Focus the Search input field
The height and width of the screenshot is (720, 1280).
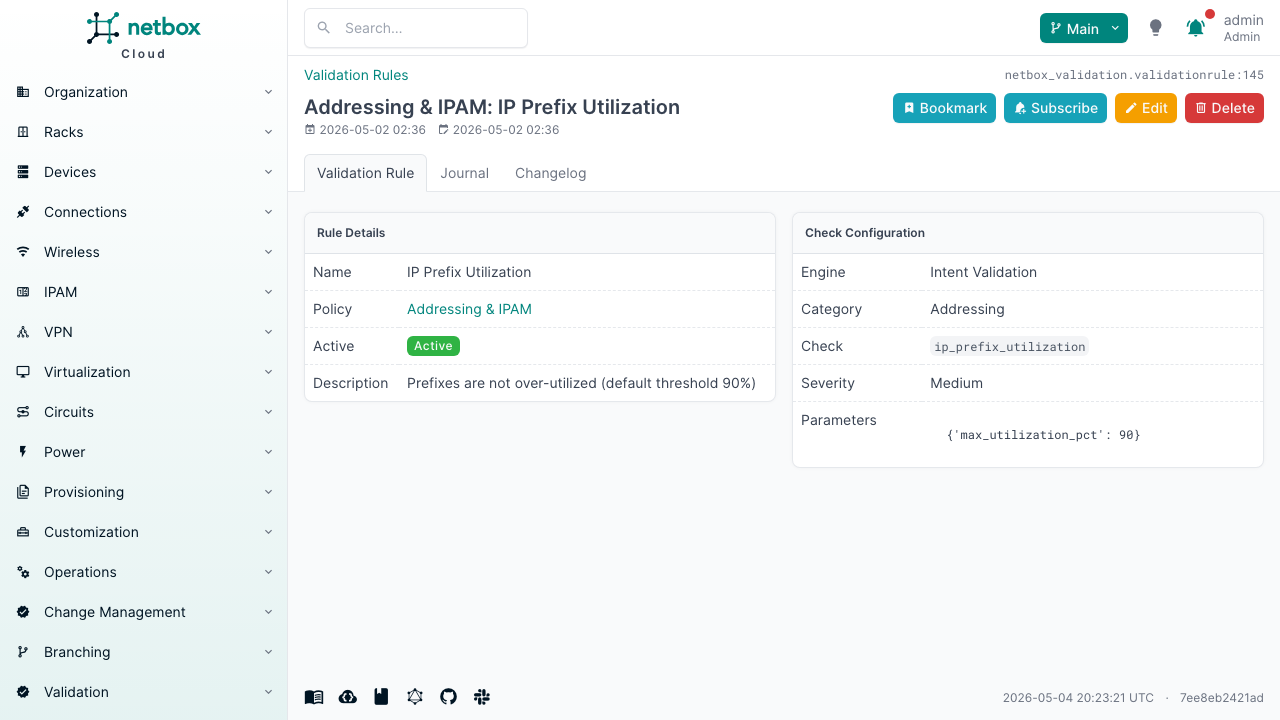click(x=416, y=28)
